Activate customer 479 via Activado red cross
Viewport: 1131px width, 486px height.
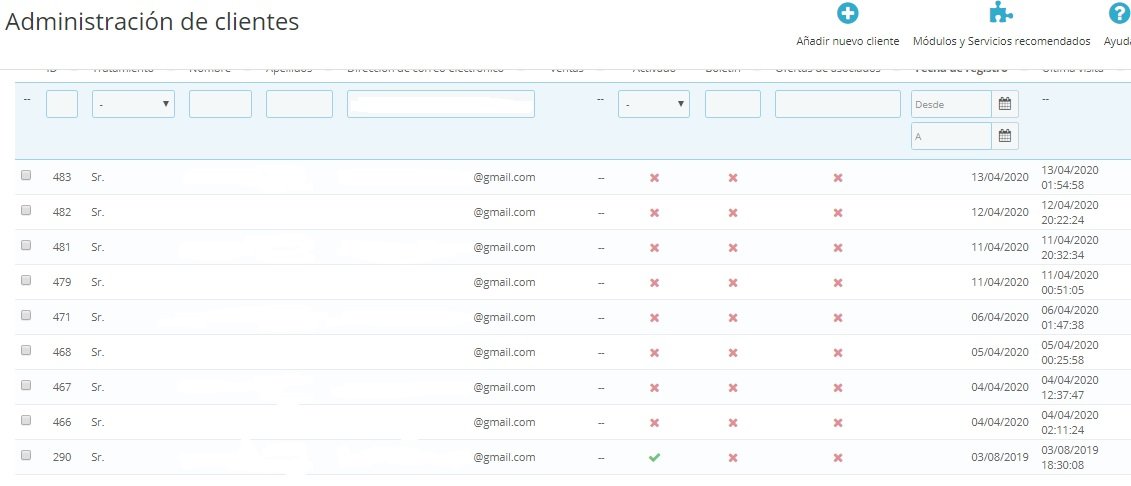click(654, 283)
